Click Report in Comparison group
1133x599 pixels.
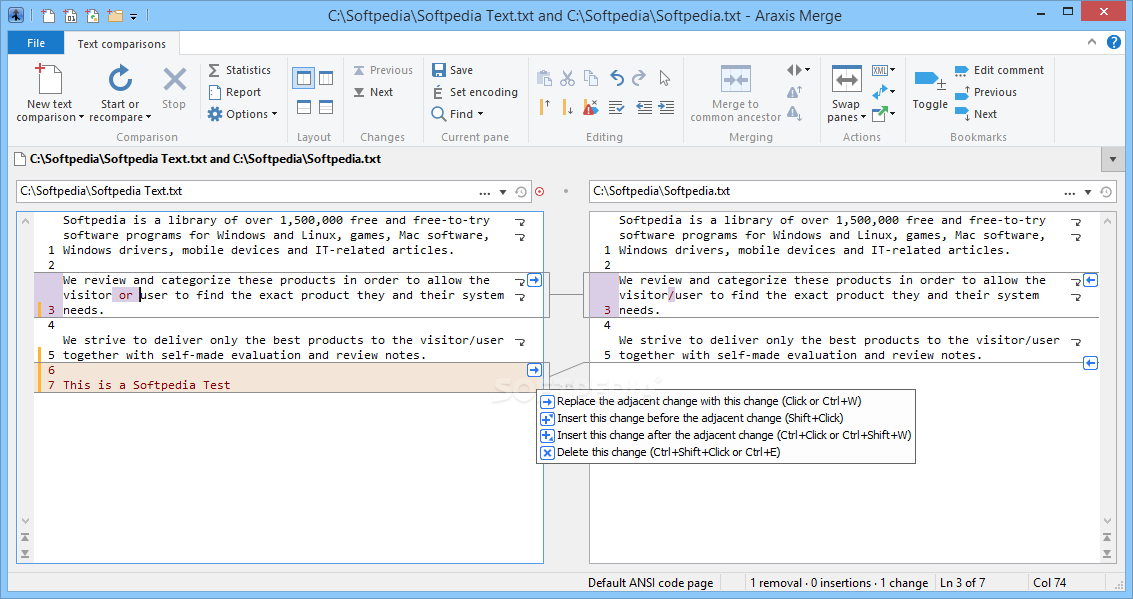pyautogui.click(x=234, y=92)
